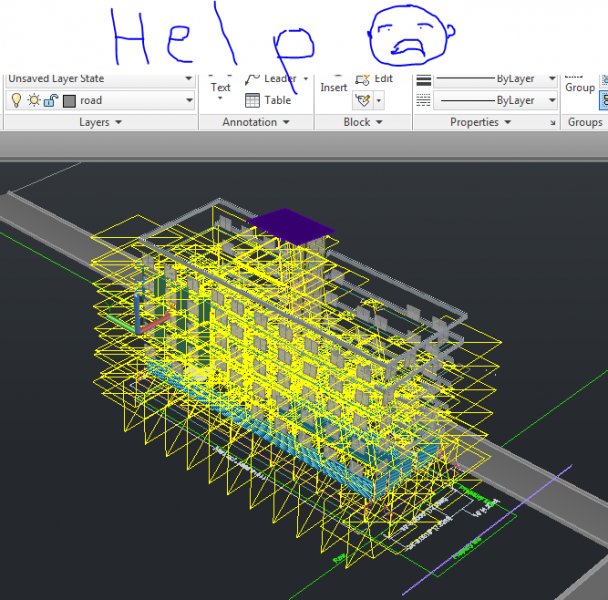Expand the Annotation panel

coord(256,122)
